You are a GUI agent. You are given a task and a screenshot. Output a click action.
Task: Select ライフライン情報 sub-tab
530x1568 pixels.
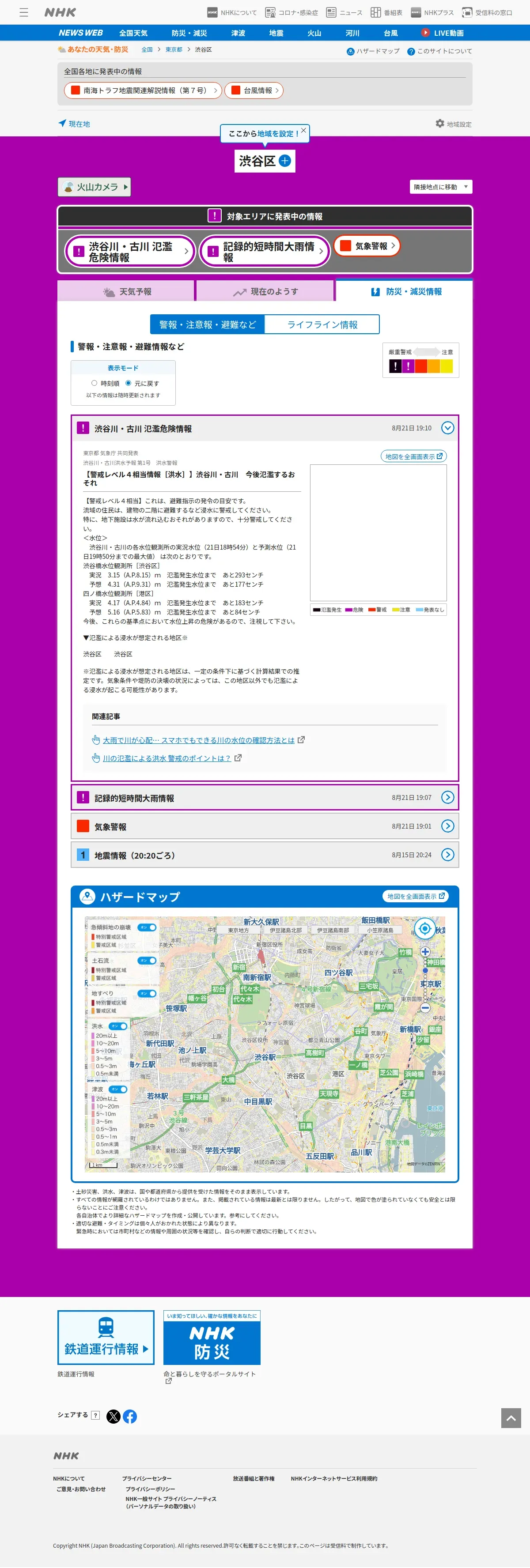tap(322, 324)
